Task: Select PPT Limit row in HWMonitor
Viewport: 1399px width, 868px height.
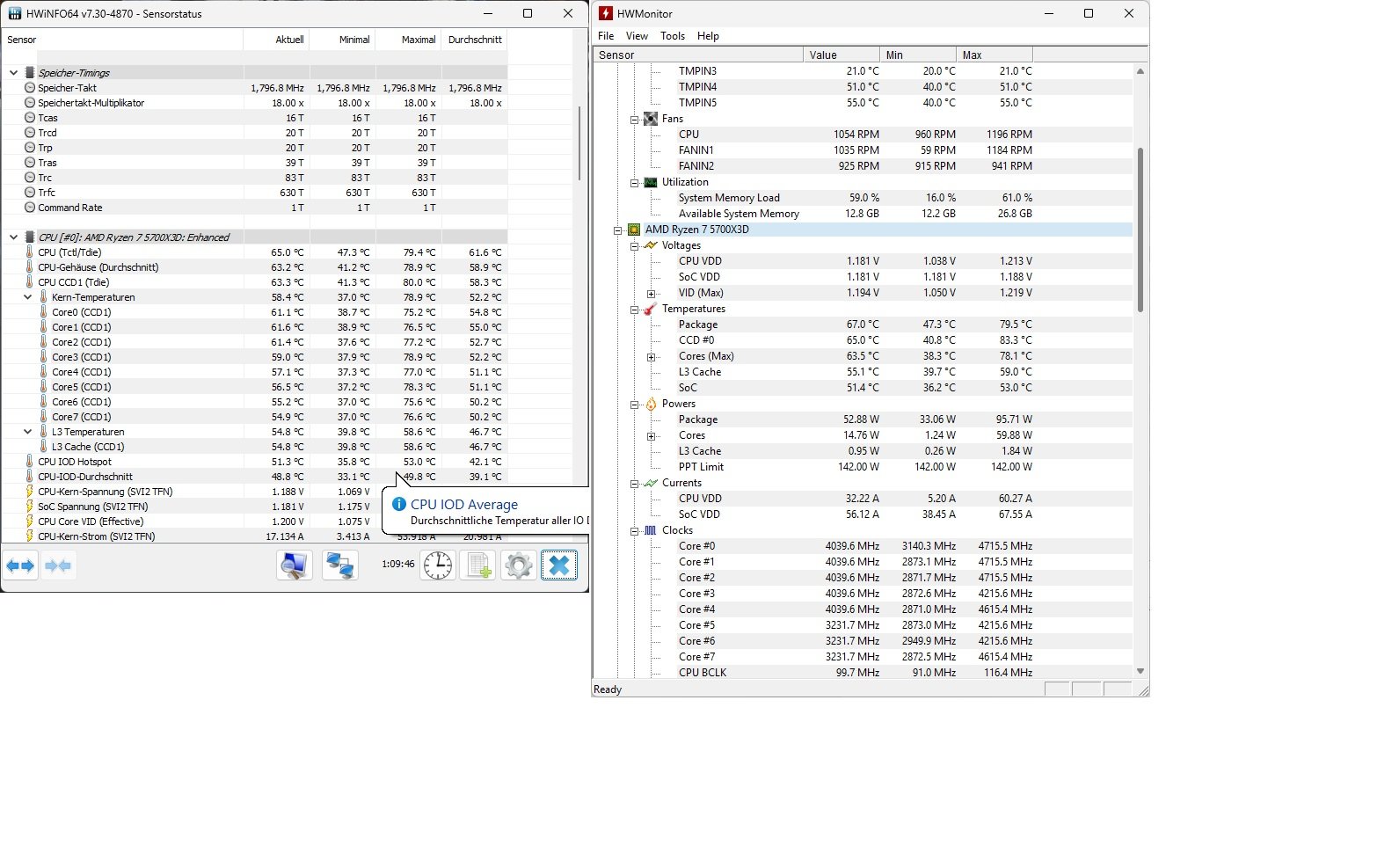Action: [x=863, y=467]
